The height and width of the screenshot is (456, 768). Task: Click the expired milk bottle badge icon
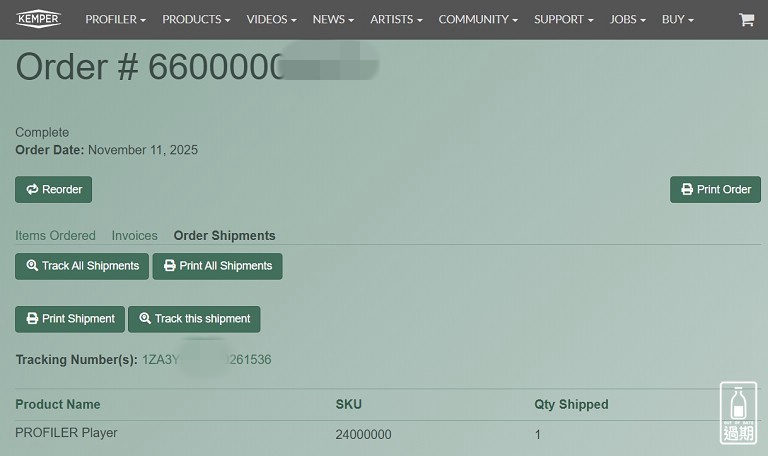738,412
